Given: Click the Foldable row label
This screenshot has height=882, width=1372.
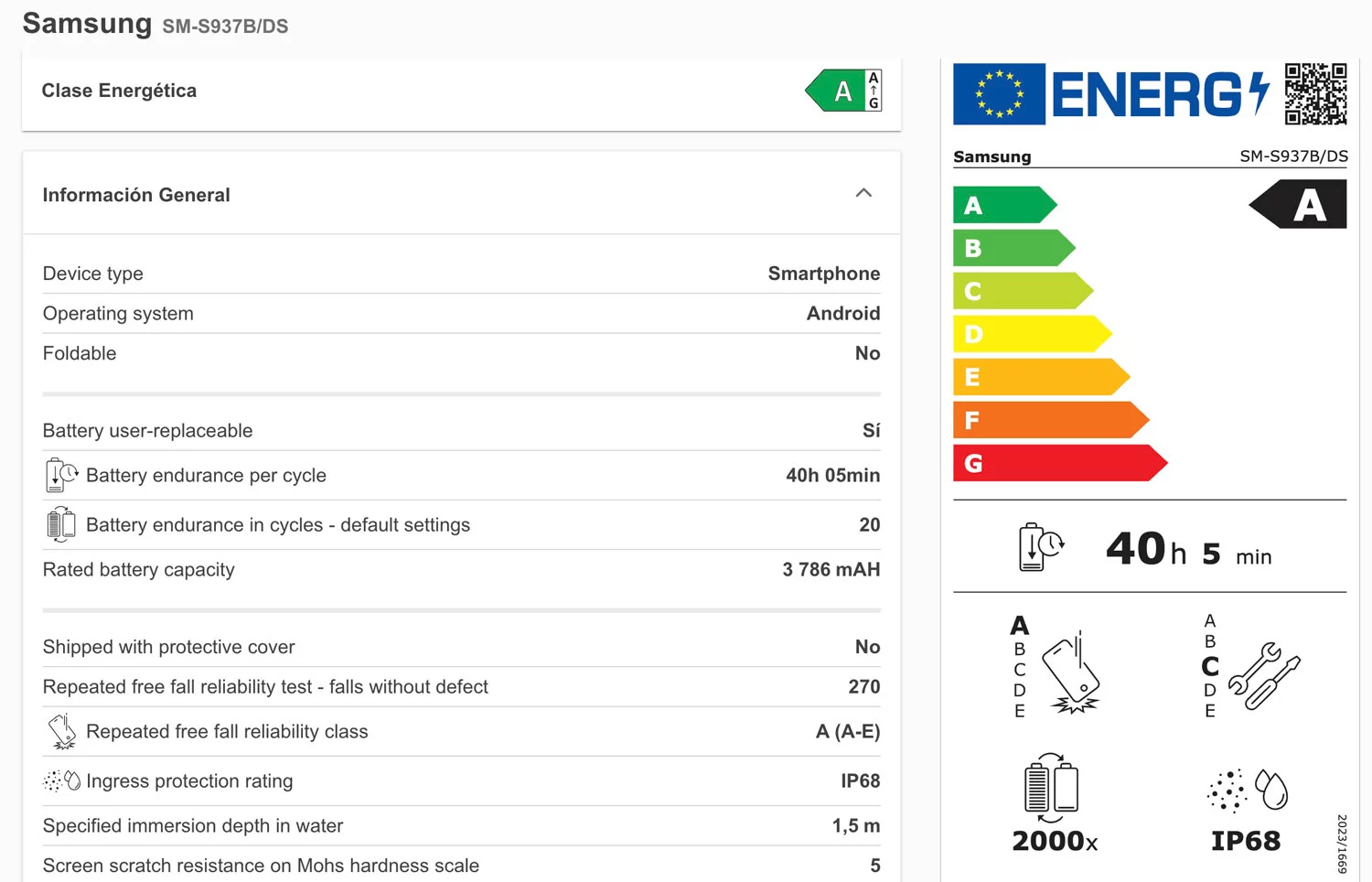Looking at the screenshot, I should tap(80, 353).
